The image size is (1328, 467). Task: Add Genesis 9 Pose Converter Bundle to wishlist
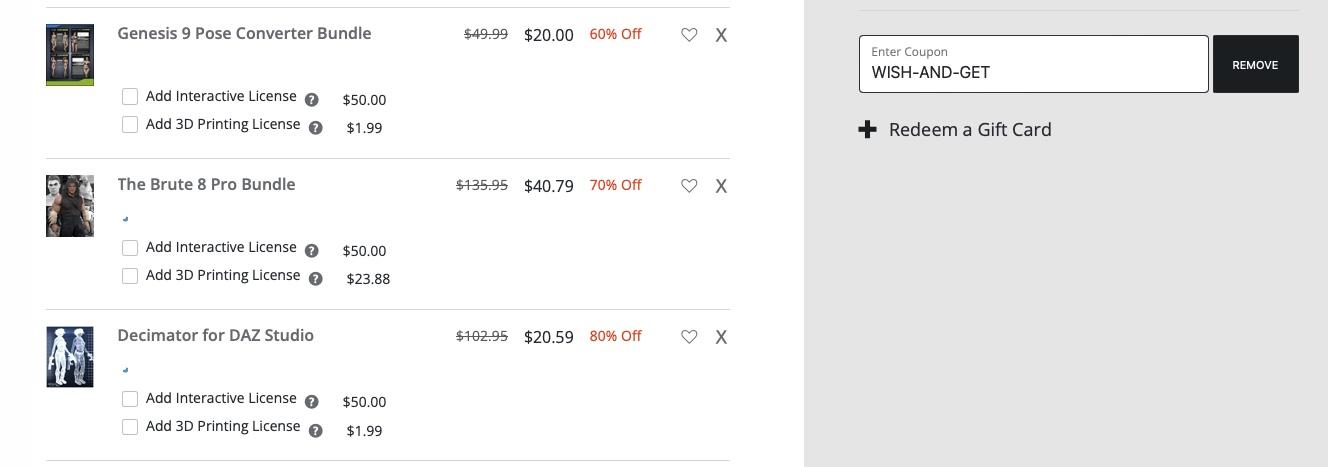coord(689,35)
